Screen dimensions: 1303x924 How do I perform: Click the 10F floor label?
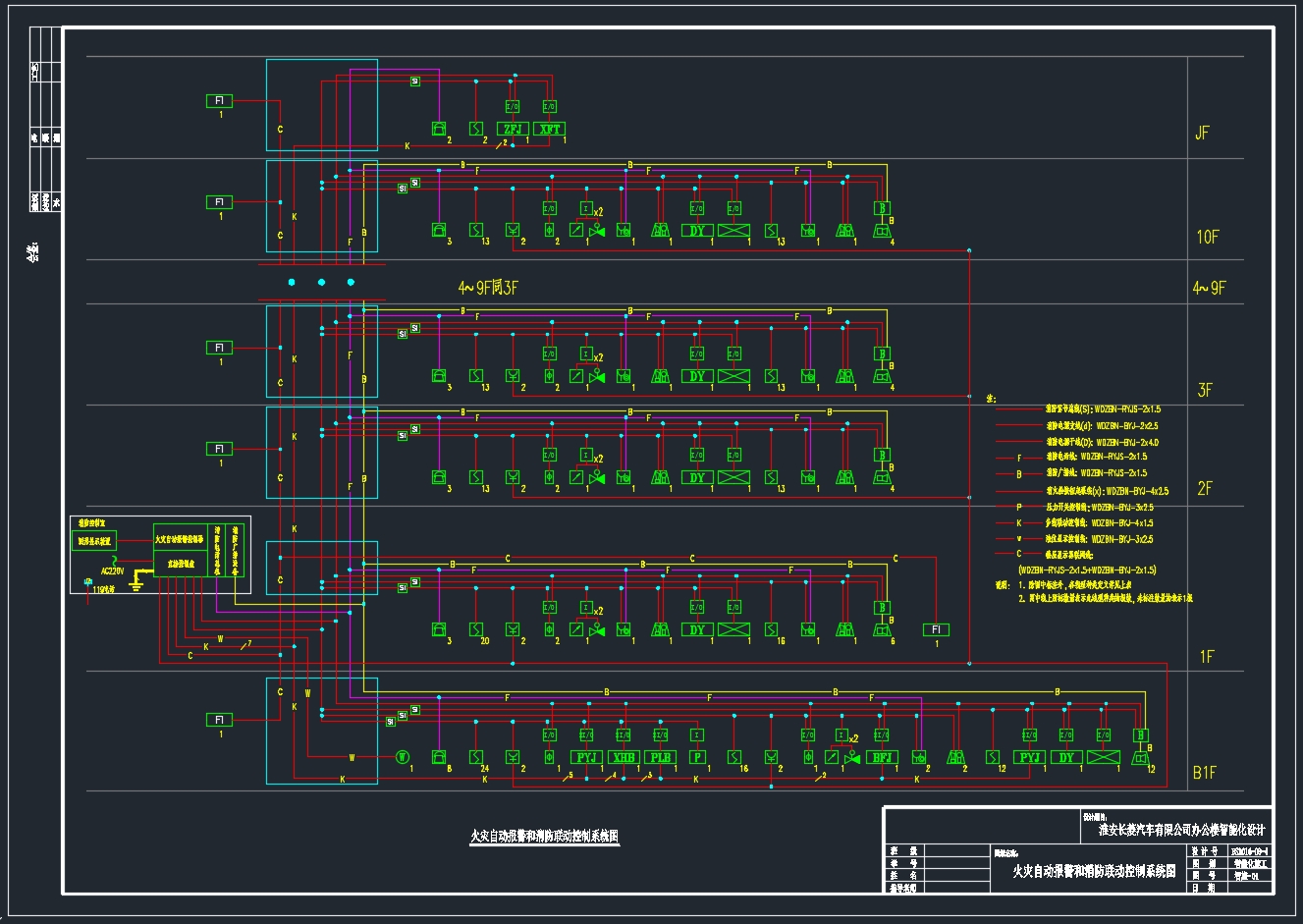(1207, 237)
